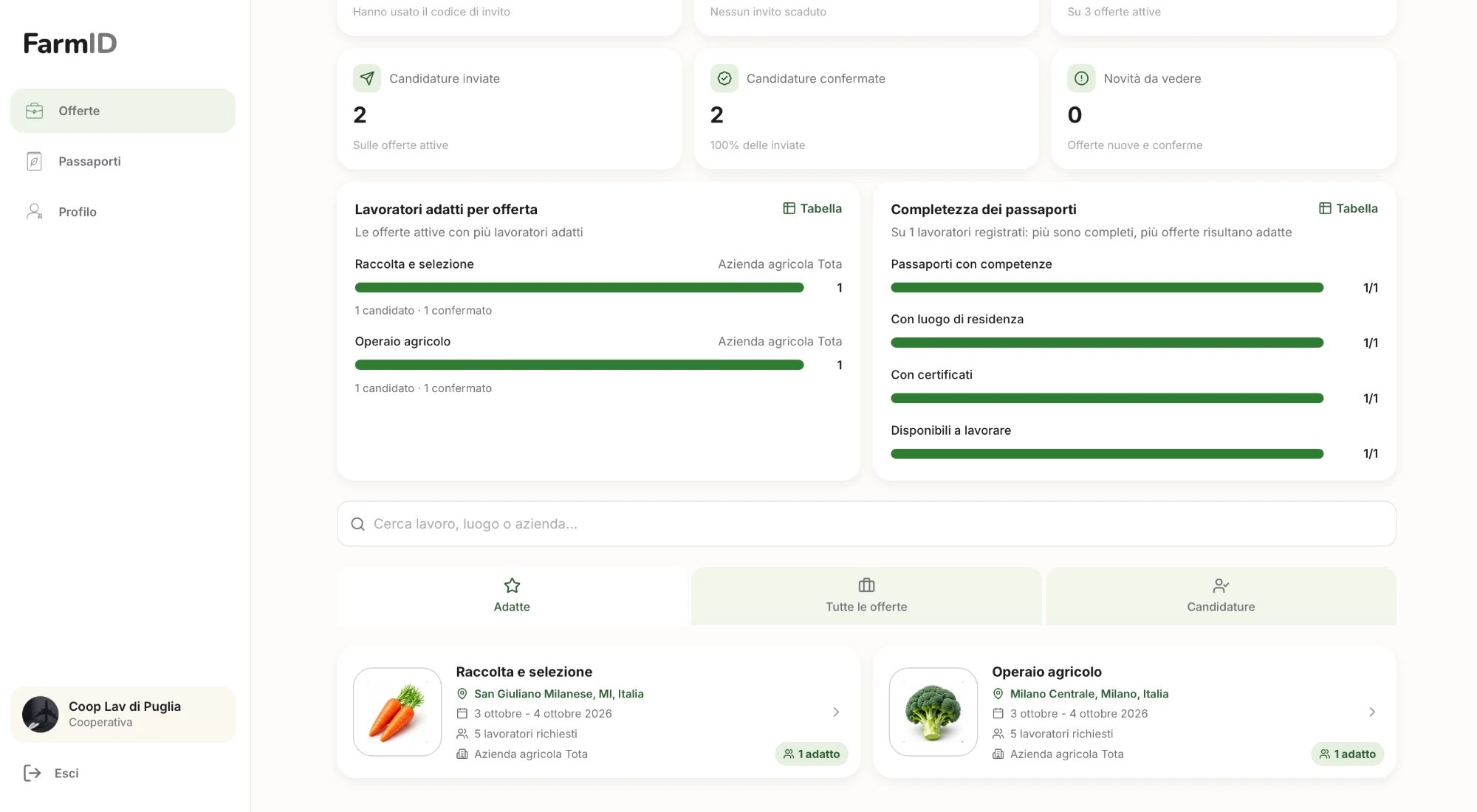The height and width of the screenshot is (812, 1477).
Task: Open Offerte in the sidebar
Action: 123,111
